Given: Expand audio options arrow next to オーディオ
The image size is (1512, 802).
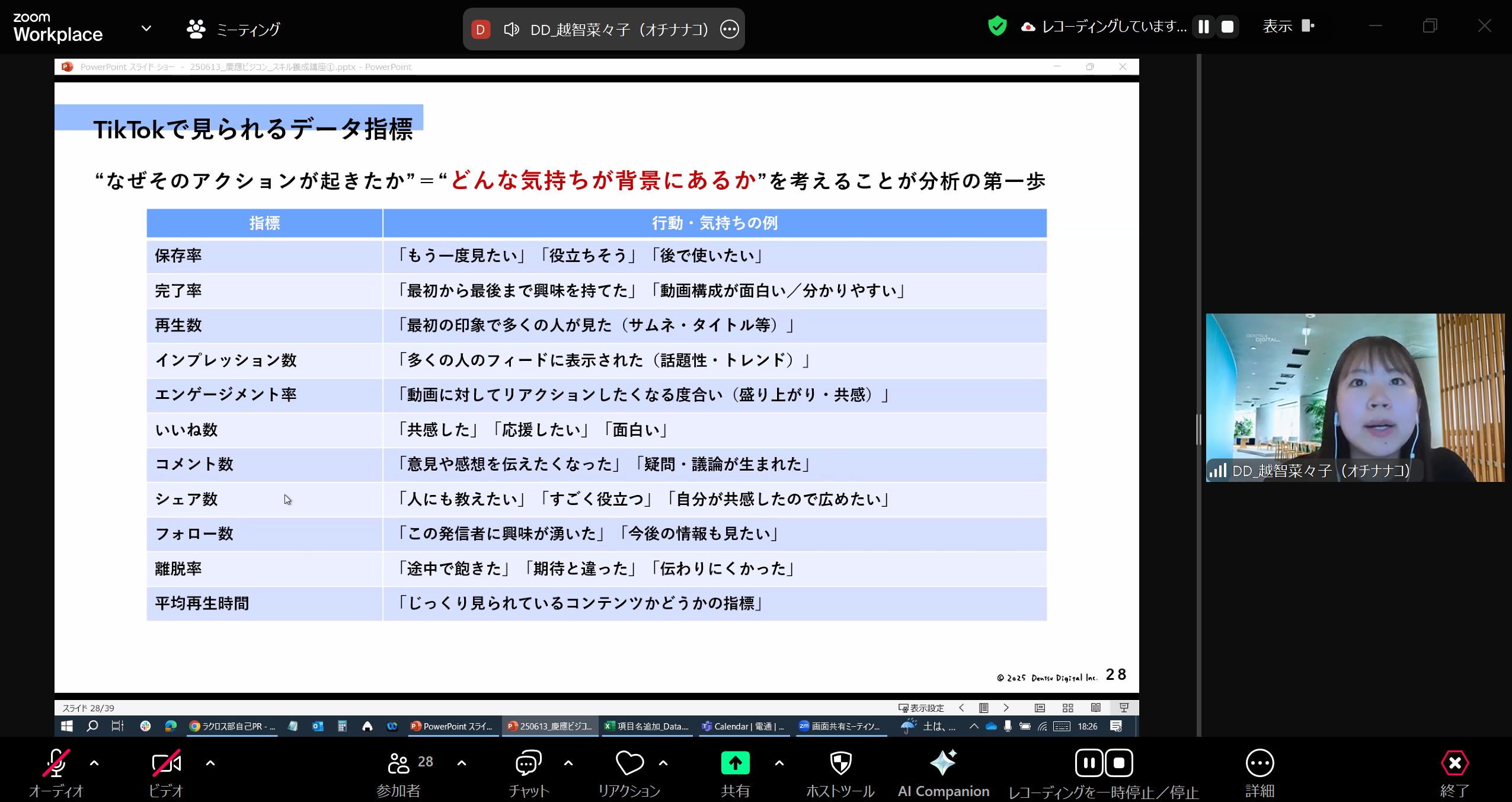Looking at the screenshot, I should pyautogui.click(x=94, y=763).
